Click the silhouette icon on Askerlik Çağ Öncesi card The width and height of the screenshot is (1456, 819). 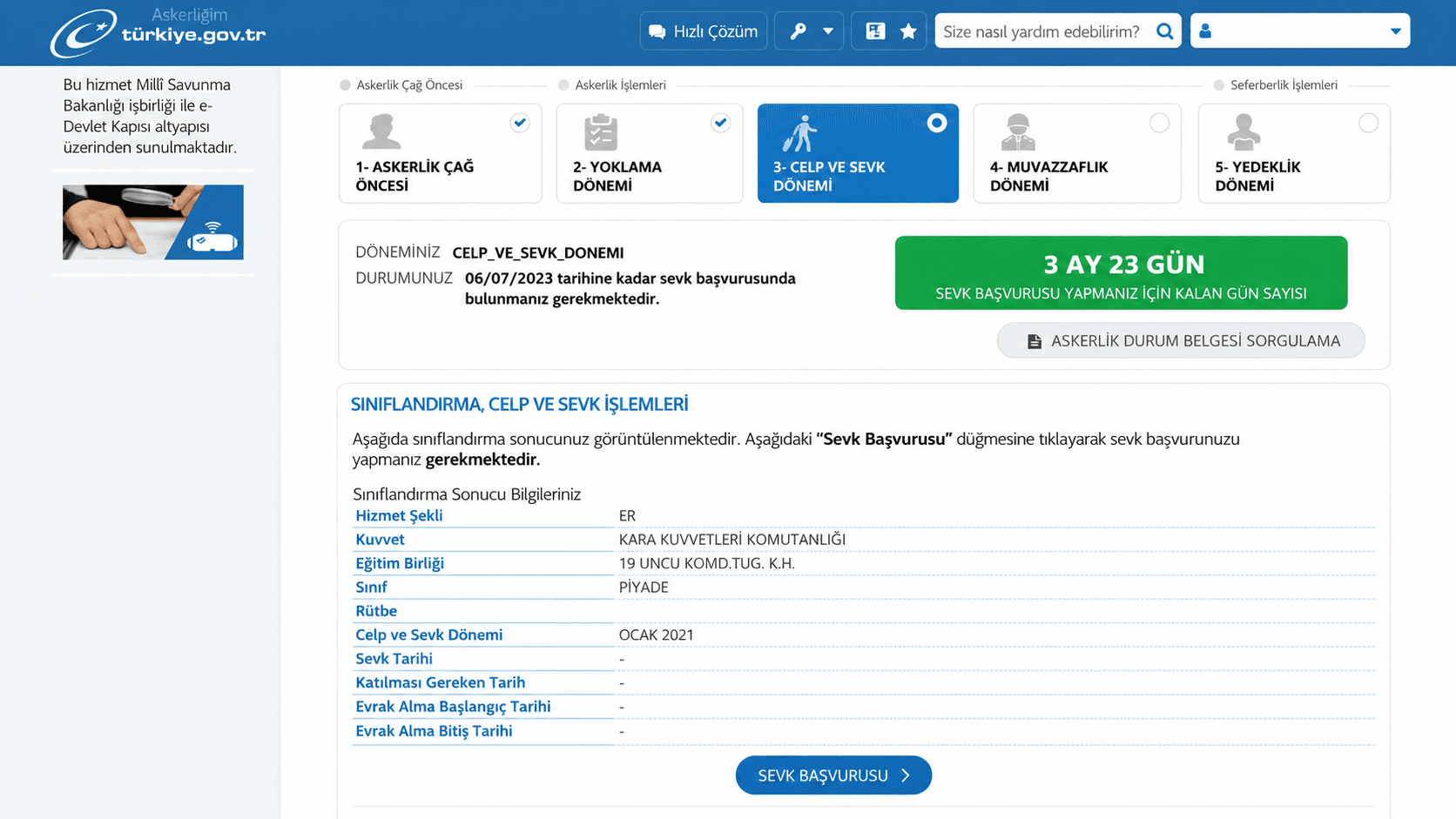381,132
